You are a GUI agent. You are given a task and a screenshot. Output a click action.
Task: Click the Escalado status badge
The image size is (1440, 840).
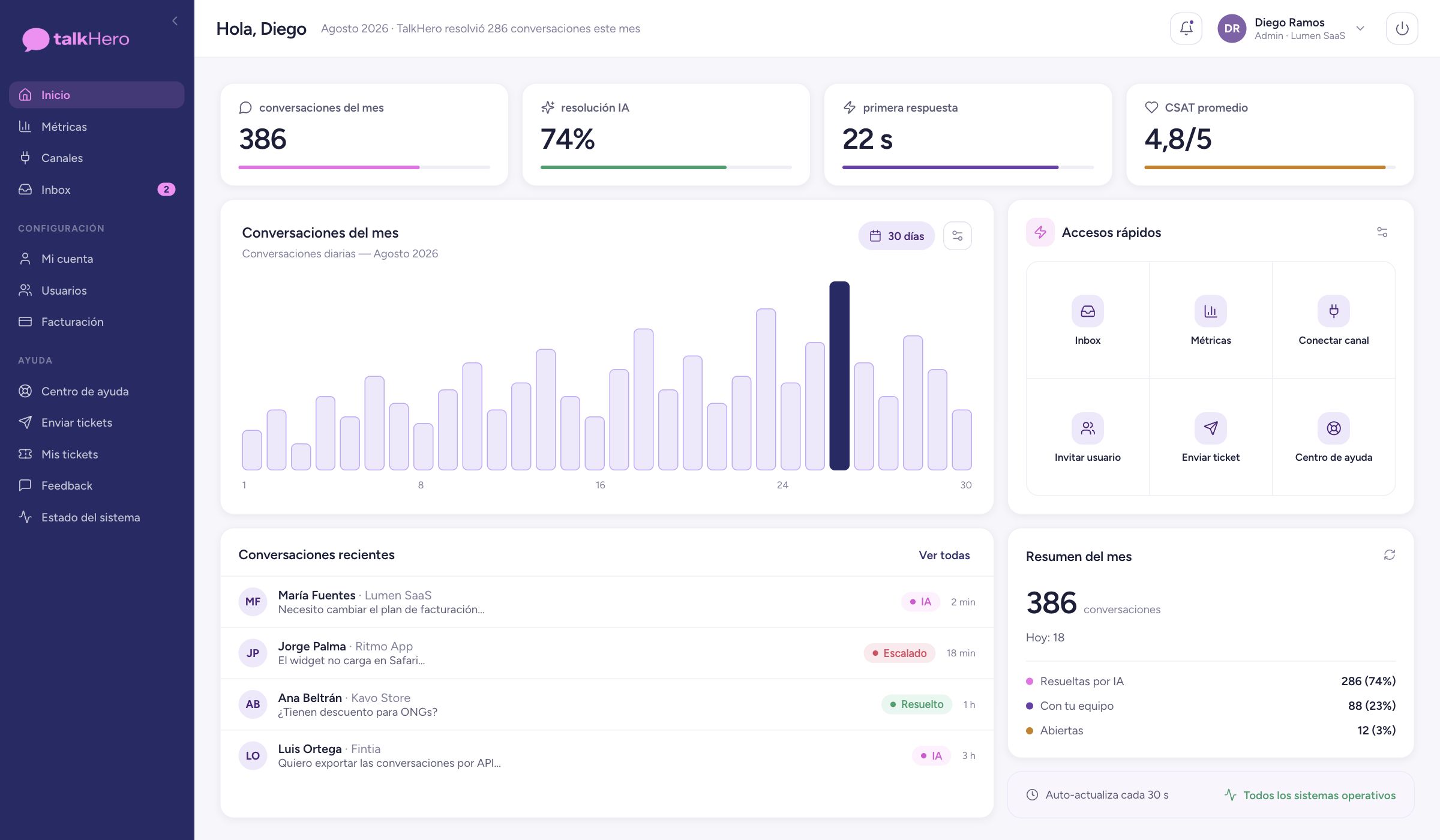(899, 653)
